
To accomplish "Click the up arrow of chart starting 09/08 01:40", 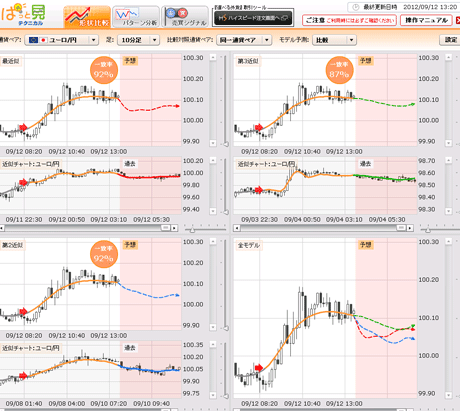I will pyautogui.click(x=213, y=344).
